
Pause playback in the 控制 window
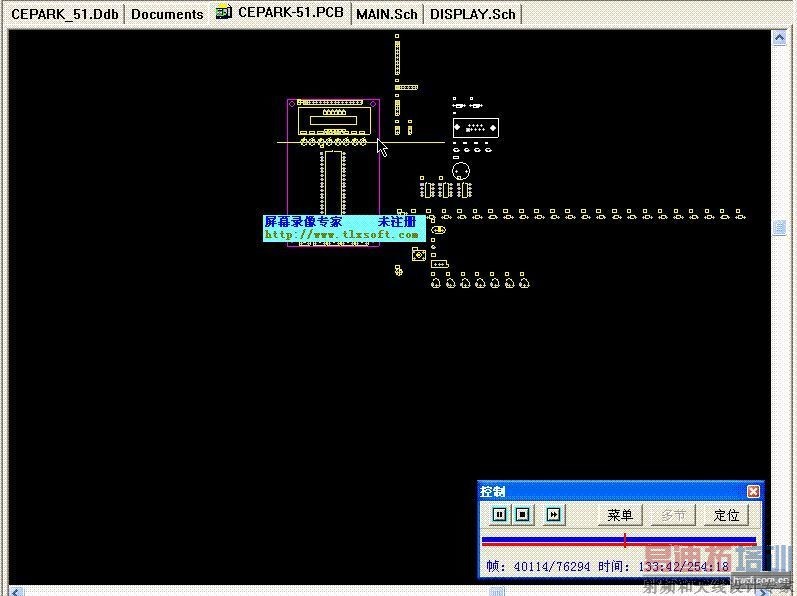coord(499,515)
